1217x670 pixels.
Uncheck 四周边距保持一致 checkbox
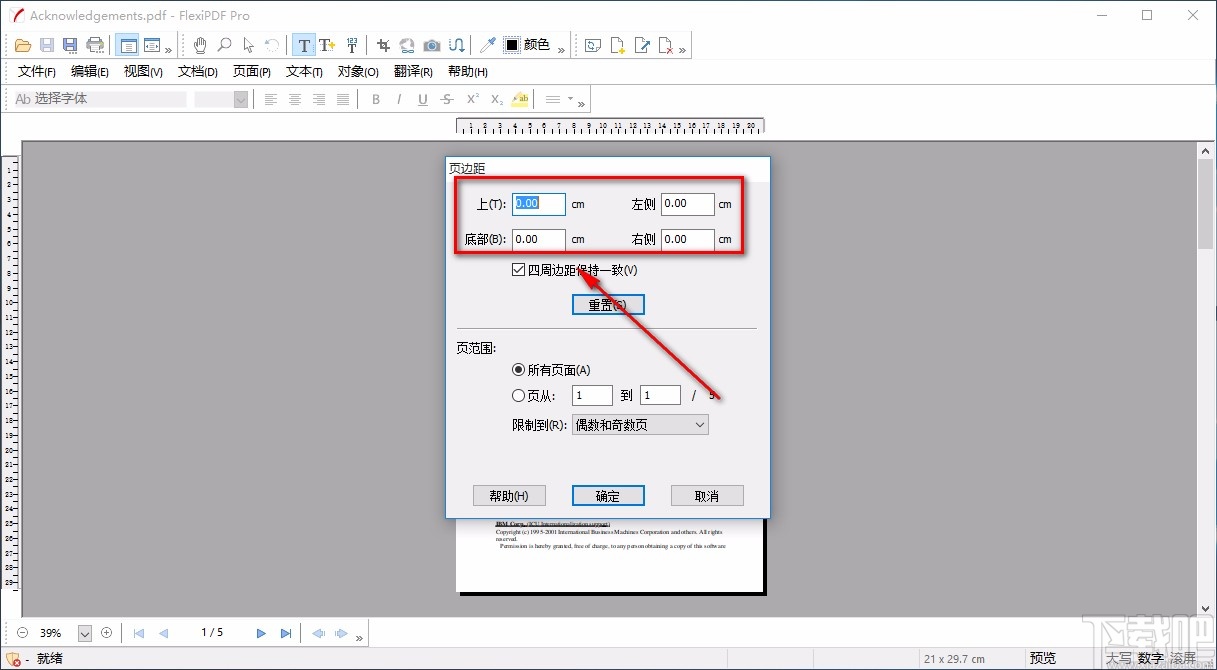tap(518, 269)
